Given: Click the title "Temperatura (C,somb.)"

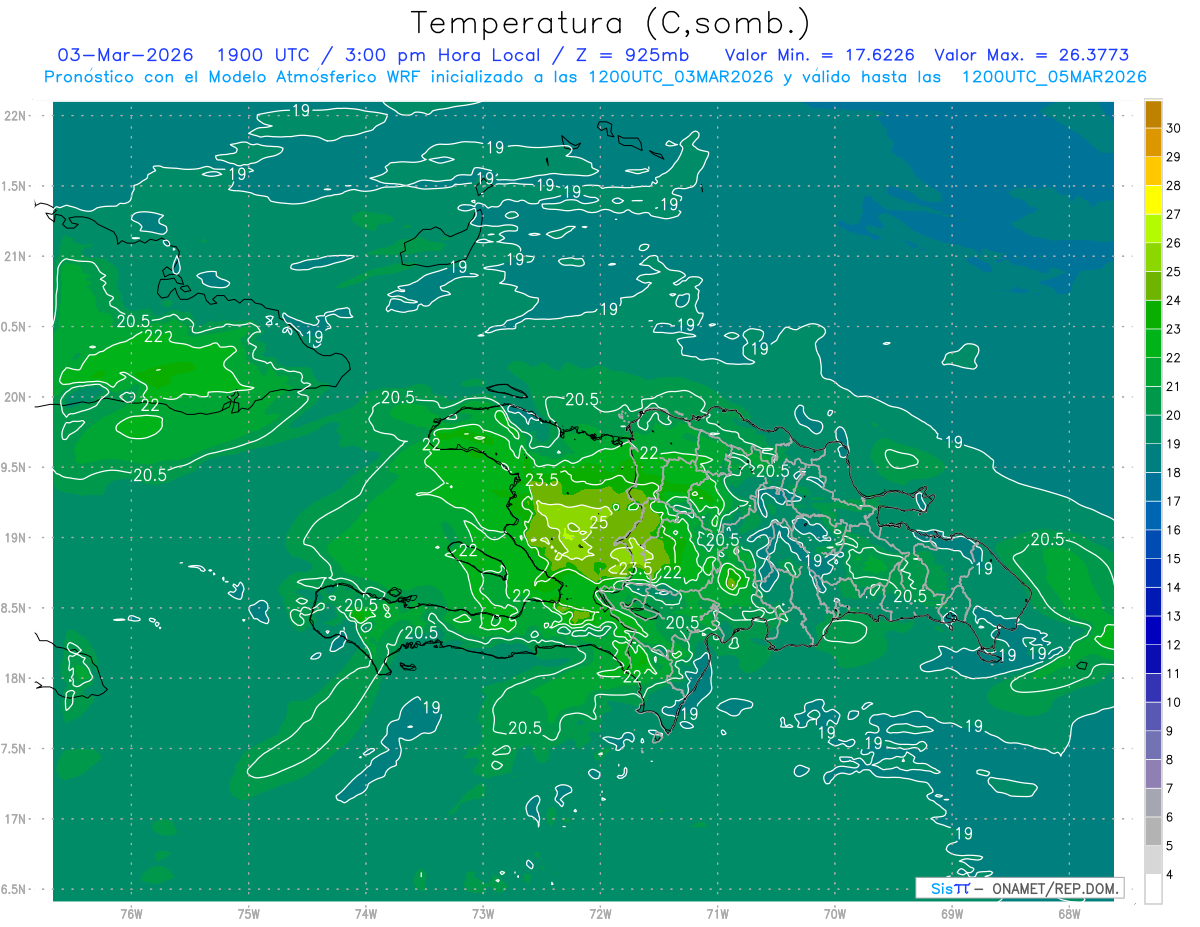Looking at the screenshot, I should [x=612, y=23].
